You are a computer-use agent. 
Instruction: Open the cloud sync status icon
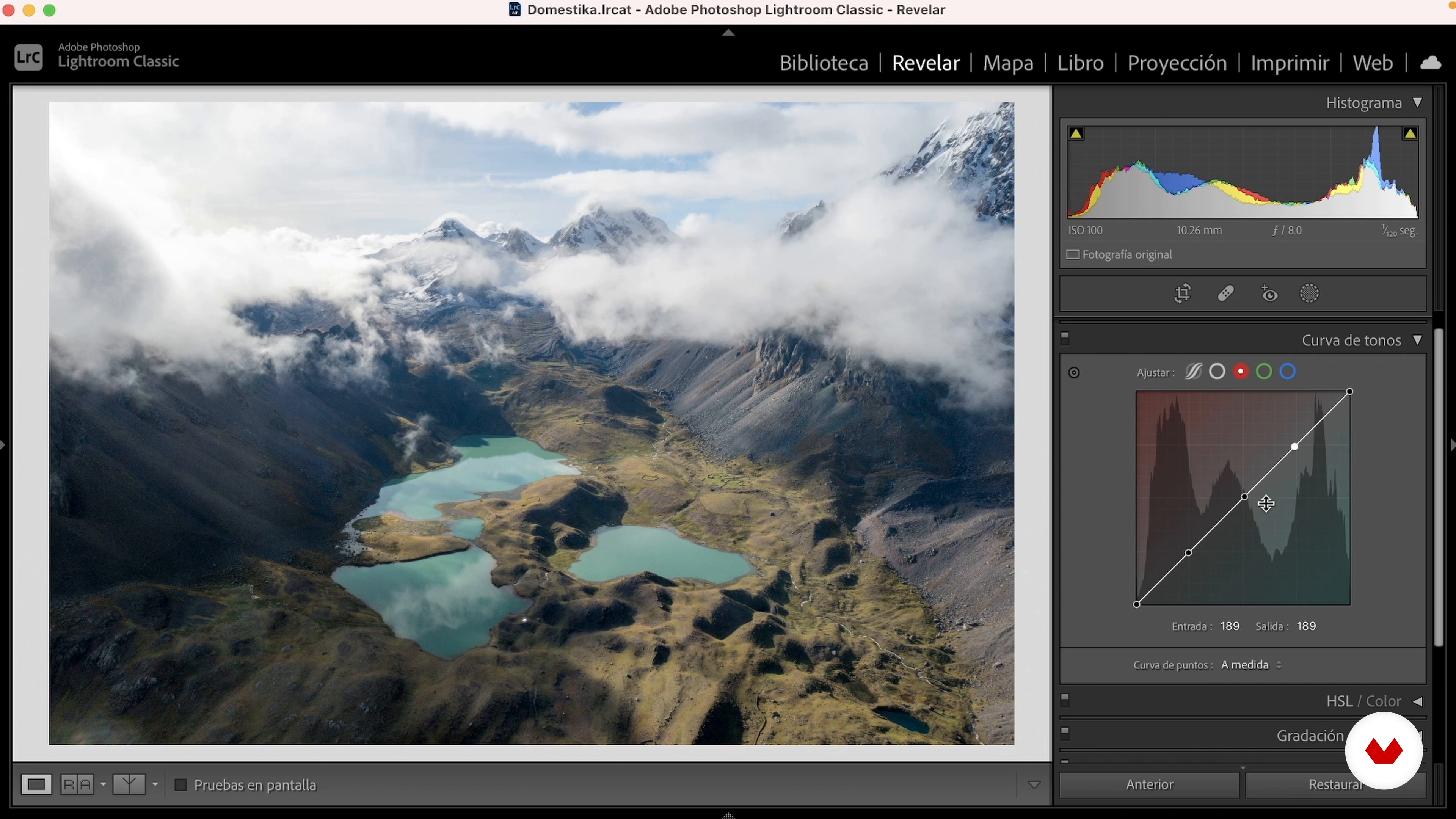(1430, 63)
